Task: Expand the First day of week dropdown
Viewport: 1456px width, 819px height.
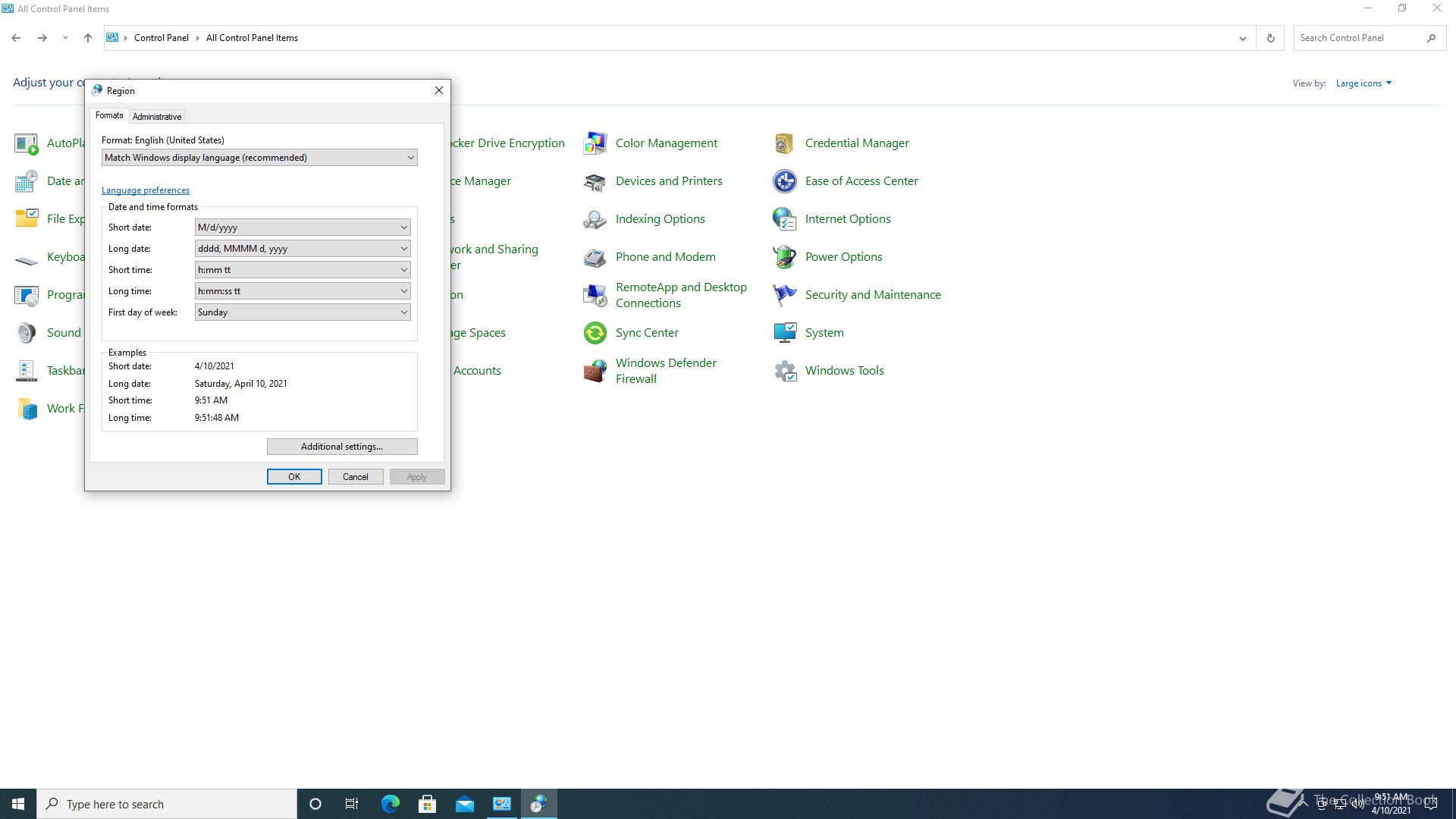Action: pos(302,312)
